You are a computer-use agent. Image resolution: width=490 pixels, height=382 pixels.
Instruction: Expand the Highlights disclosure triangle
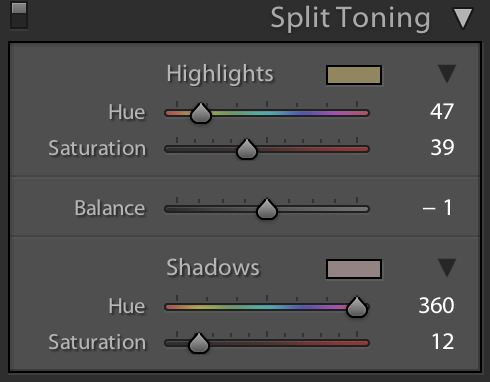(x=447, y=74)
